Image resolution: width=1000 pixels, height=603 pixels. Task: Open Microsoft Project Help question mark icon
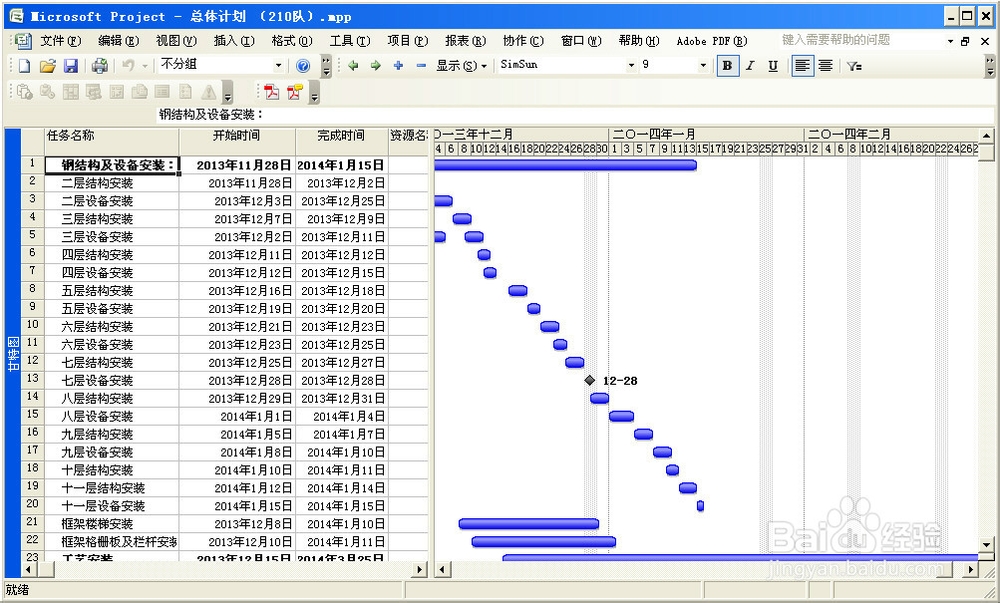pos(303,66)
